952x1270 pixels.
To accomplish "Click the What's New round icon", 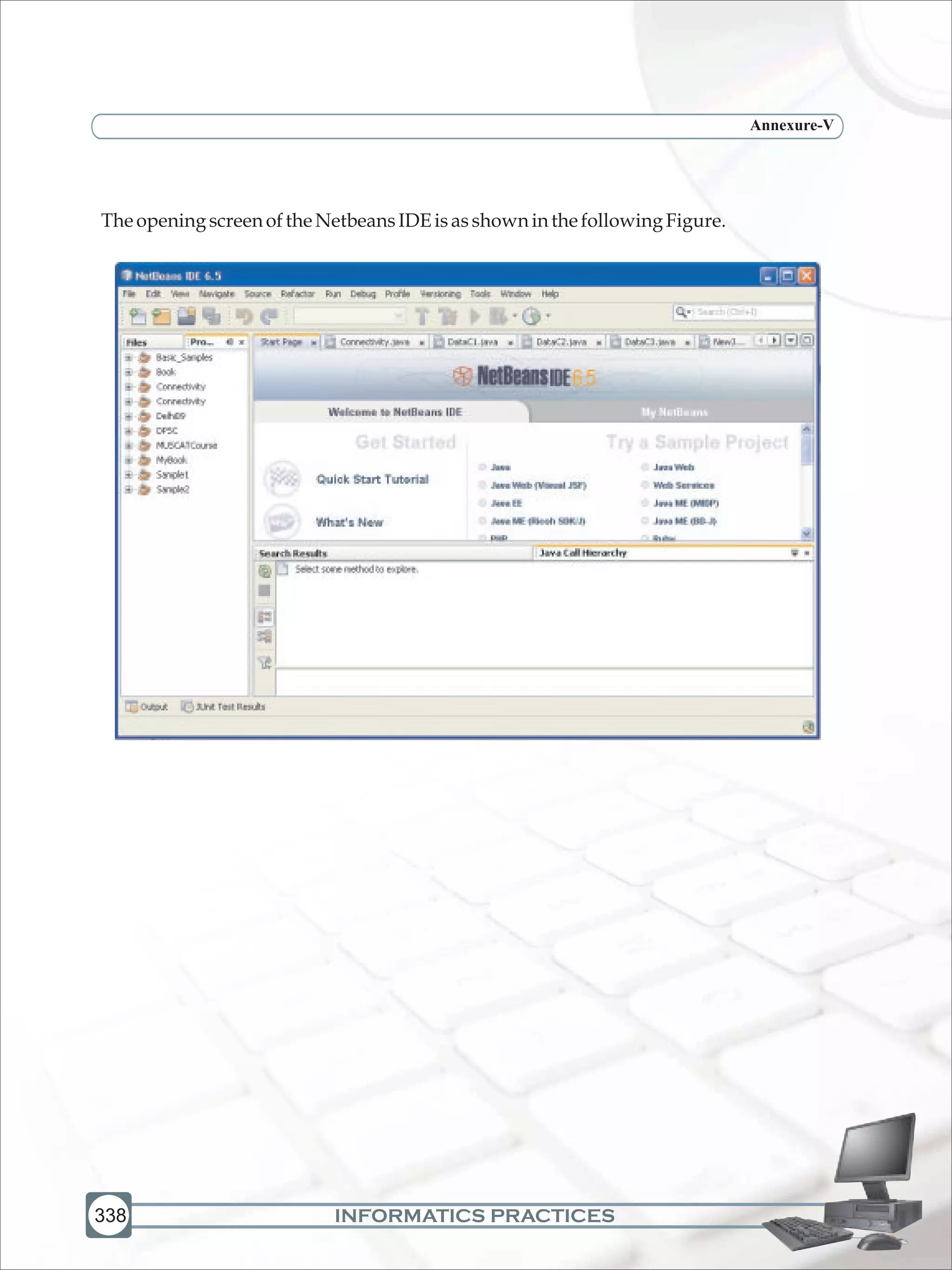I will (282, 521).
